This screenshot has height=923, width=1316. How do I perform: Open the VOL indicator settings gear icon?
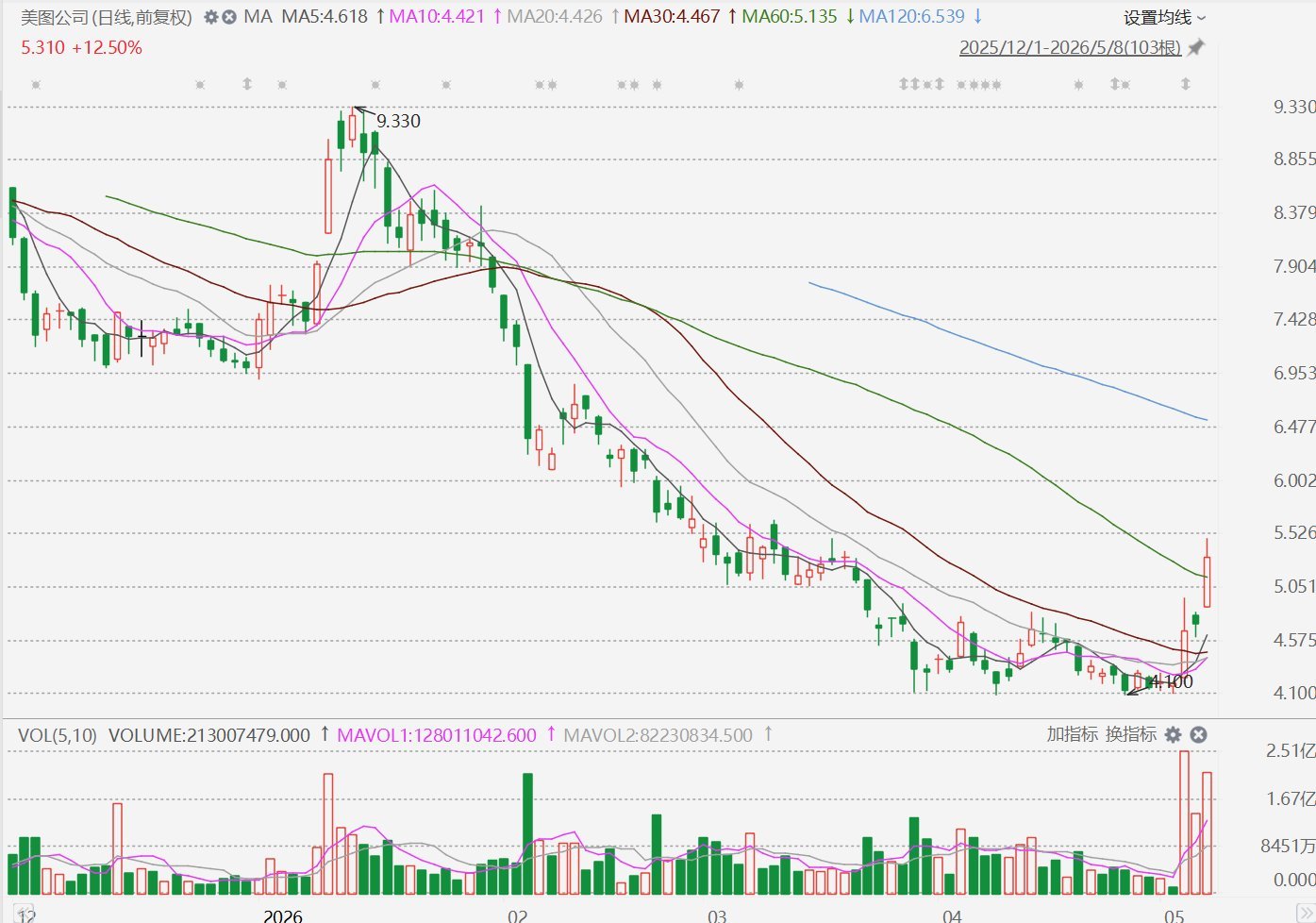click(x=1174, y=734)
